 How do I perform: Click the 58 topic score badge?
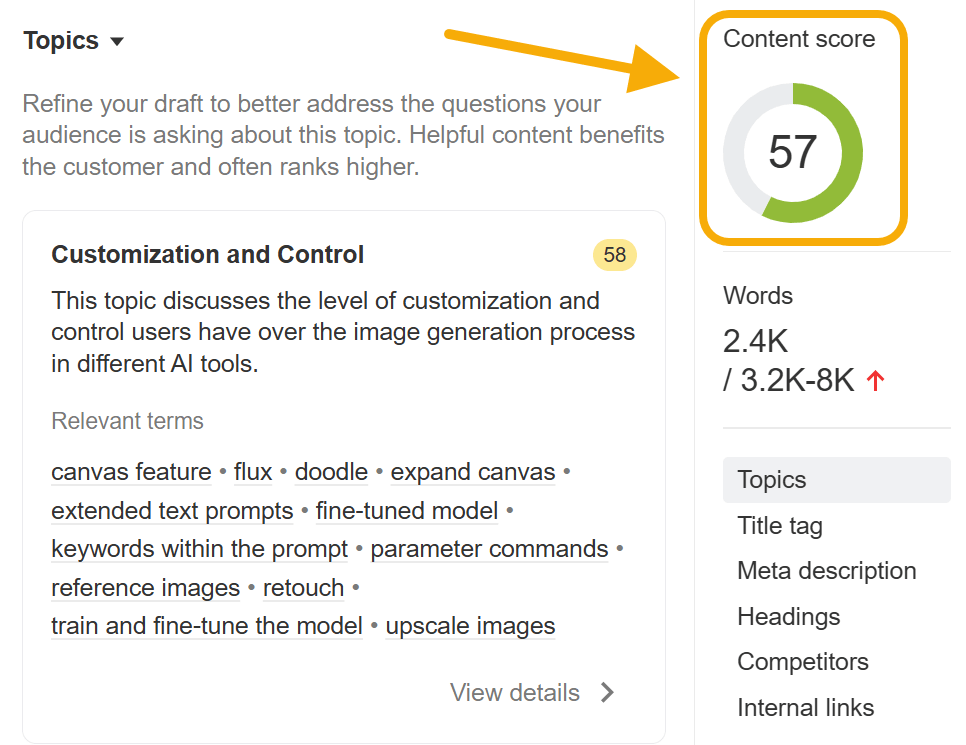(x=614, y=255)
